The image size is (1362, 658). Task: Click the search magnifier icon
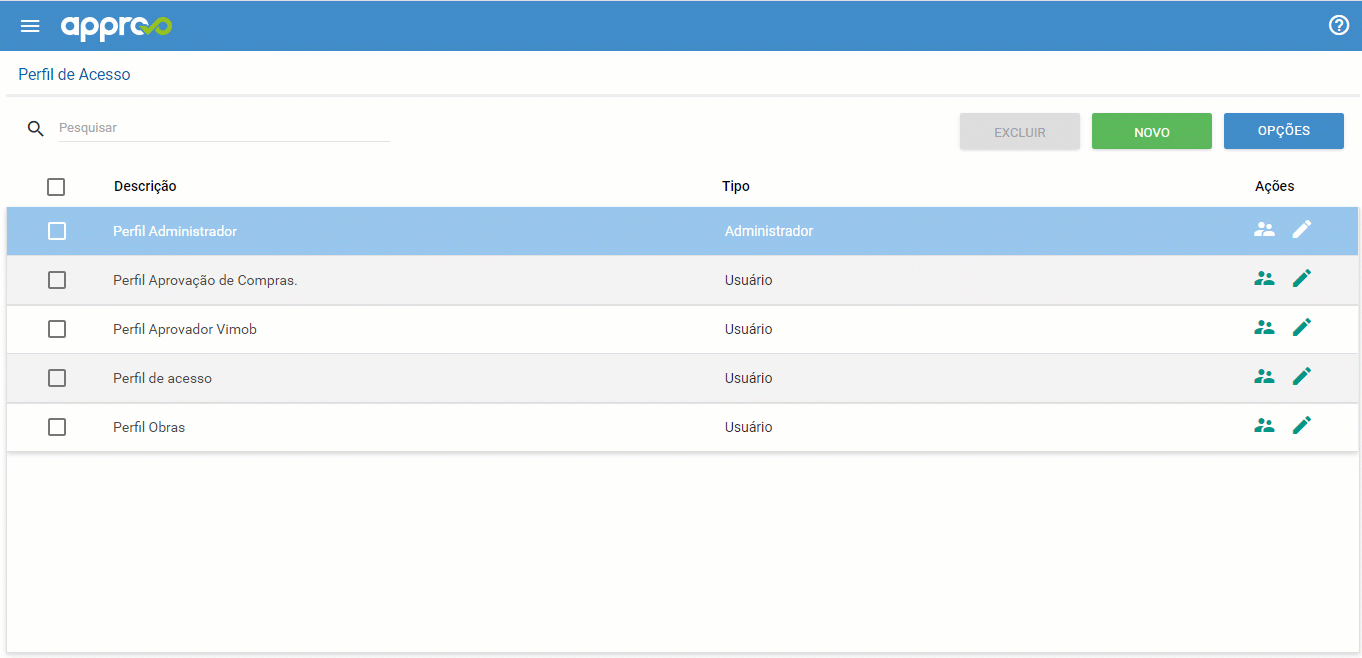[36, 129]
